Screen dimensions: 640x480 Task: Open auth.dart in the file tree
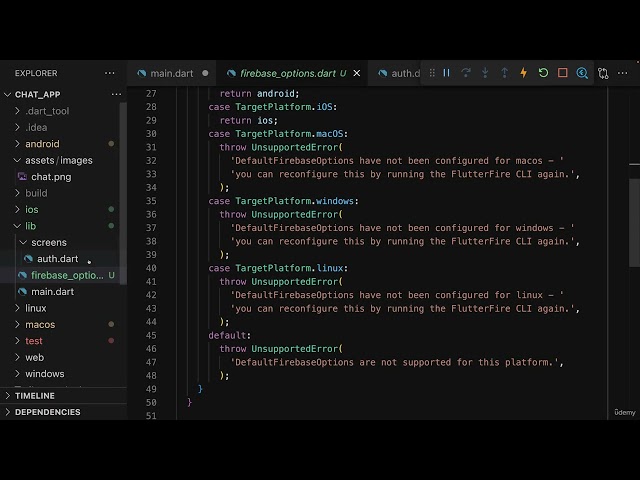click(57, 259)
